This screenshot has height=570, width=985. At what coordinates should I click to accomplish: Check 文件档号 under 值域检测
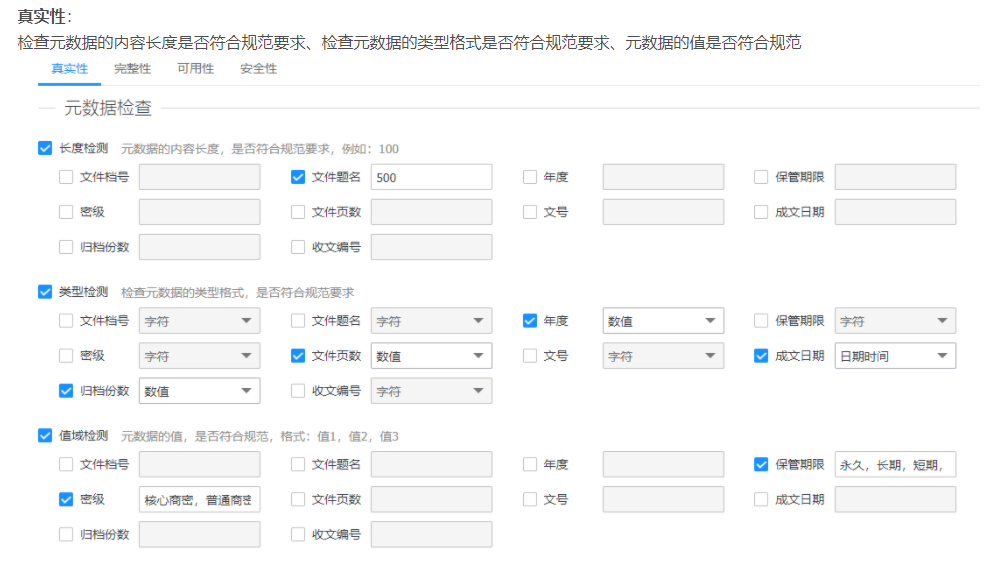66,464
